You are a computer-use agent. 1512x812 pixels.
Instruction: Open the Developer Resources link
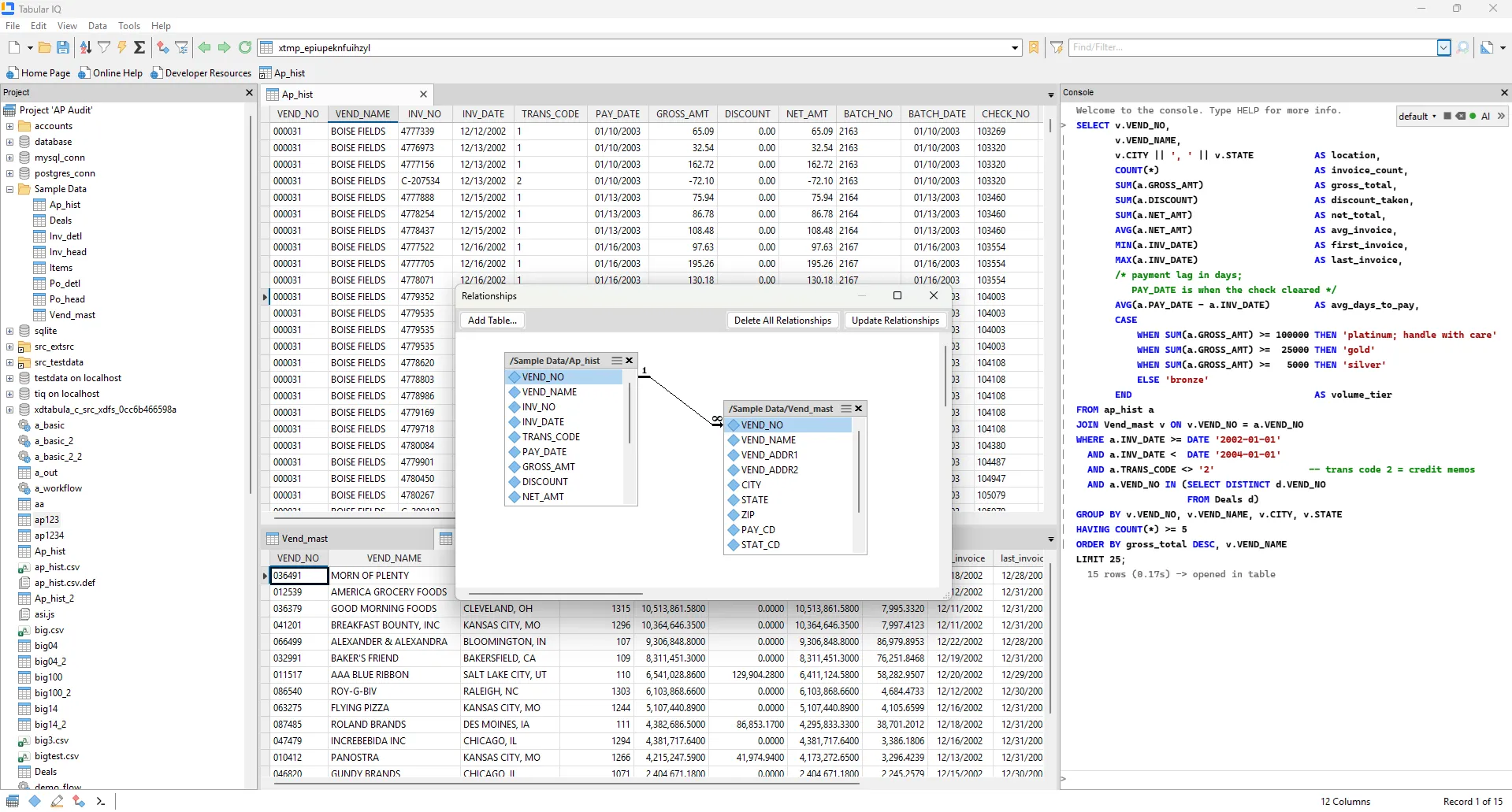click(201, 72)
